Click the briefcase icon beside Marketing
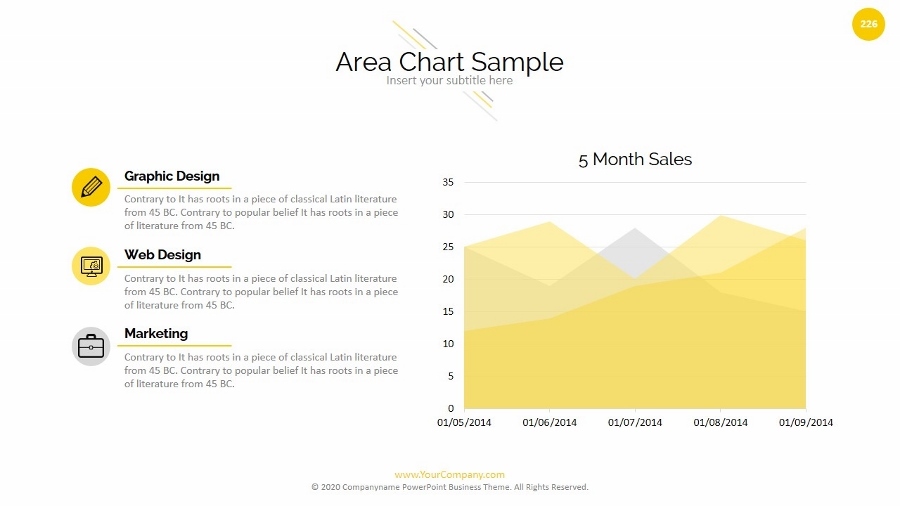This screenshot has height=506, width=900. 91,346
